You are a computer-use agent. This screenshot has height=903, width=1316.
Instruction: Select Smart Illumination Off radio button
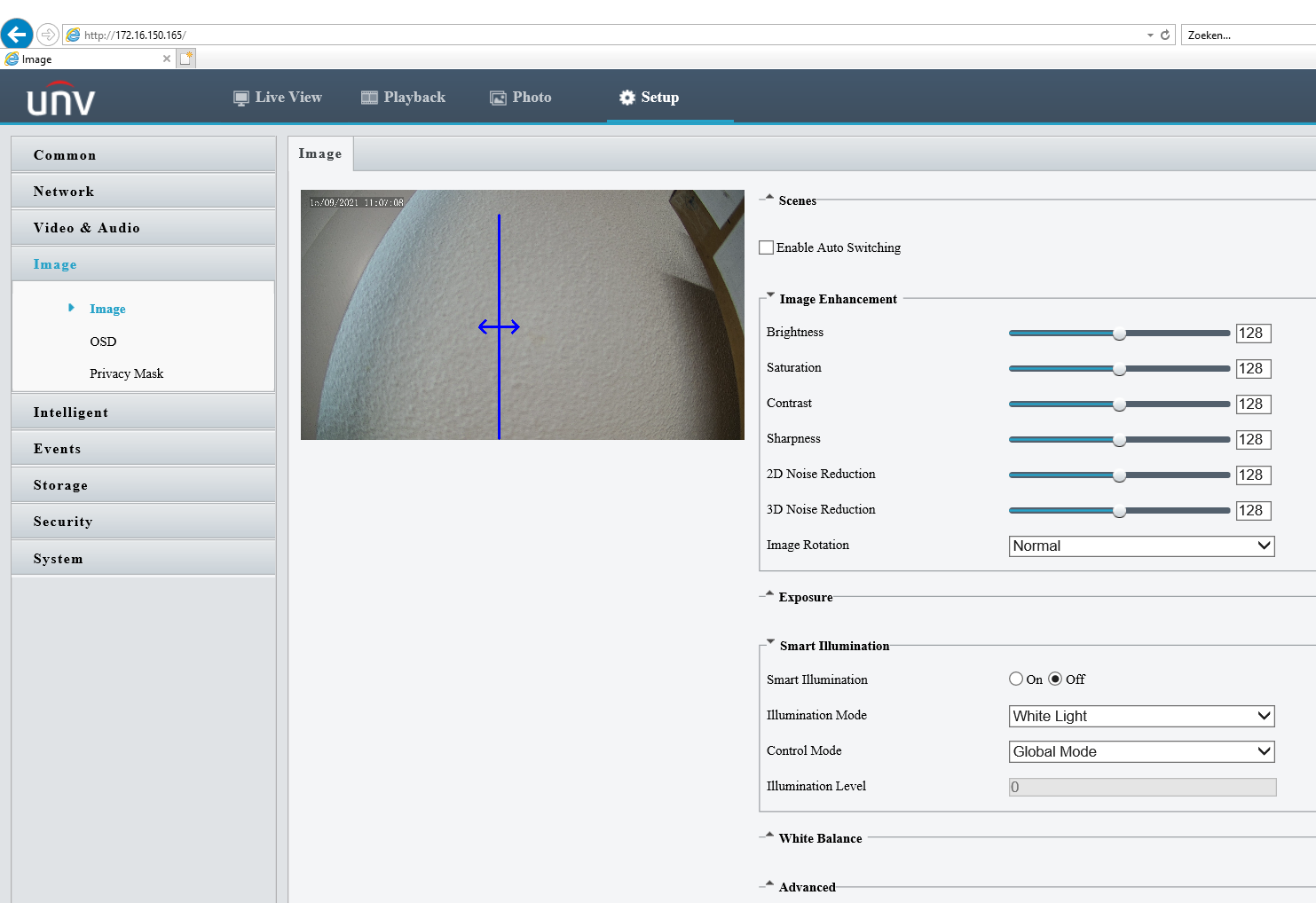(x=1055, y=679)
